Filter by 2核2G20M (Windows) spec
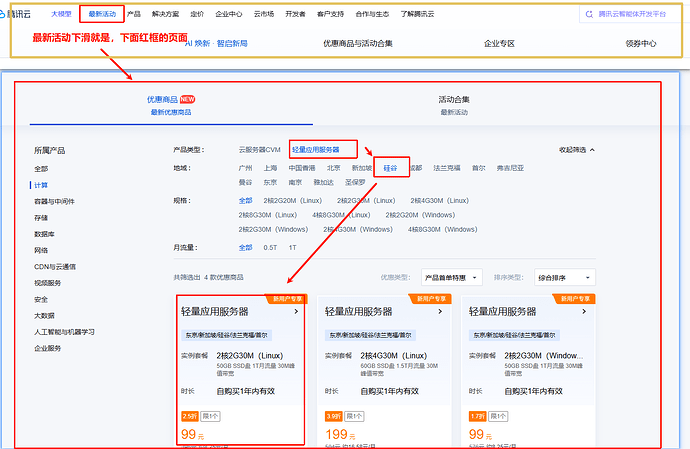 (x=420, y=215)
